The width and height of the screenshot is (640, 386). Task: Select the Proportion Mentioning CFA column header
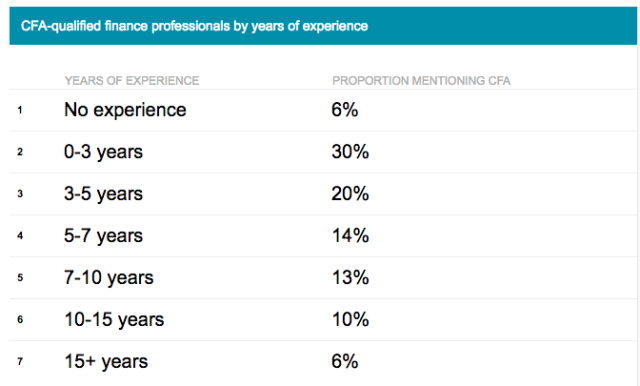[x=421, y=81]
